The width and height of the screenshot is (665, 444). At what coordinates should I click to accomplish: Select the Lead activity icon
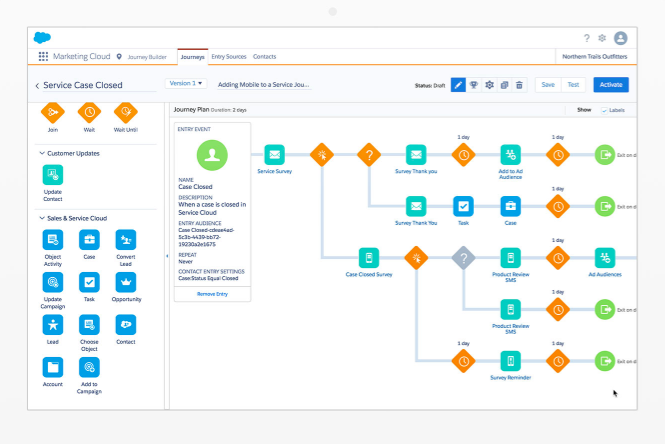tap(53, 325)
